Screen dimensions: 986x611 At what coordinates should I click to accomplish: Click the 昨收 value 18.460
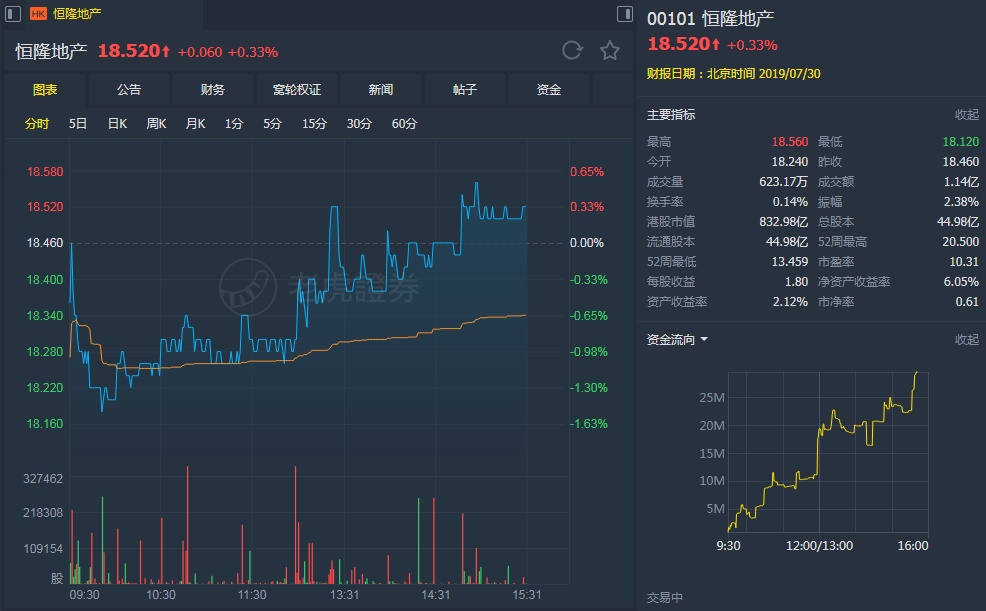click(960, 162)
